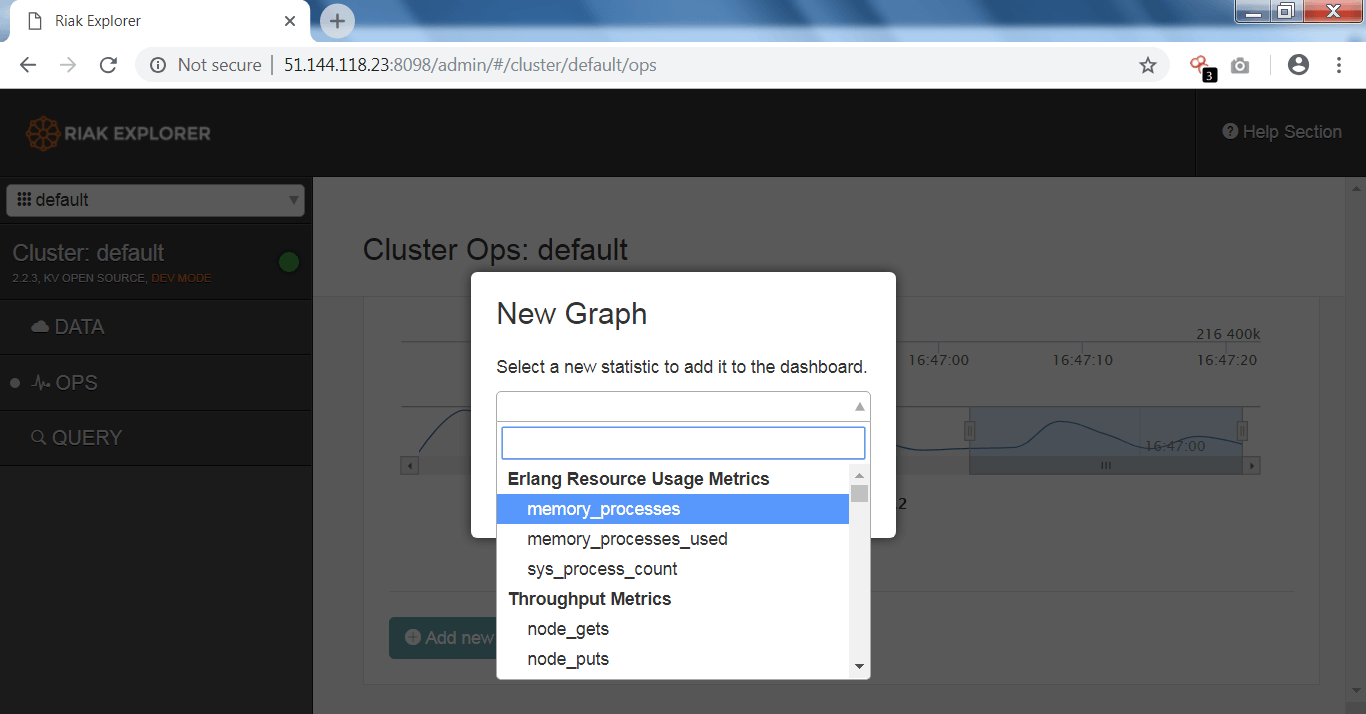Click the chart navigator scrollbar grip
Screen dimensions: 1366x714
coord(1106,465)
